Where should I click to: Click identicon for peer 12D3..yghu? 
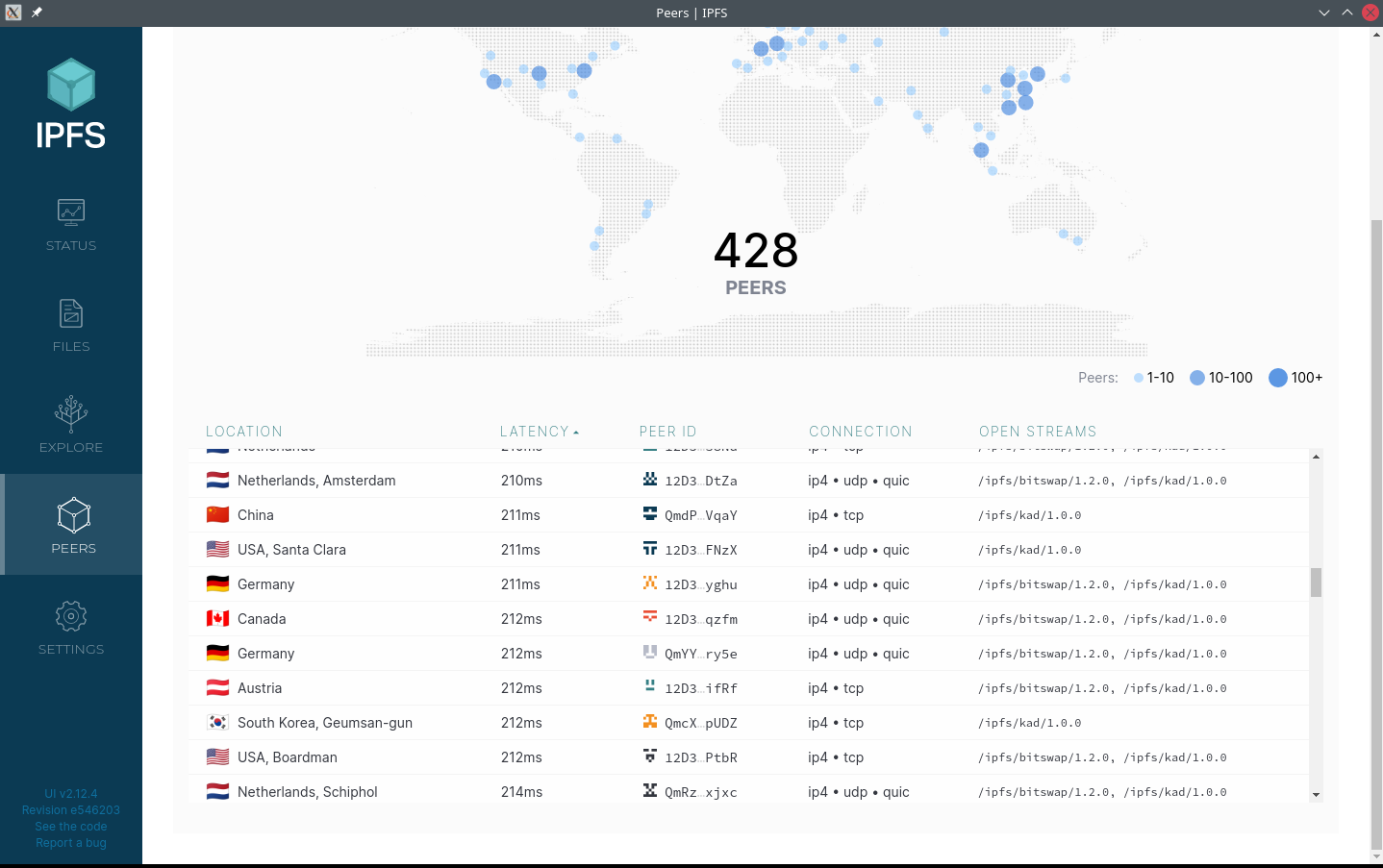click(x=650, y=583)
